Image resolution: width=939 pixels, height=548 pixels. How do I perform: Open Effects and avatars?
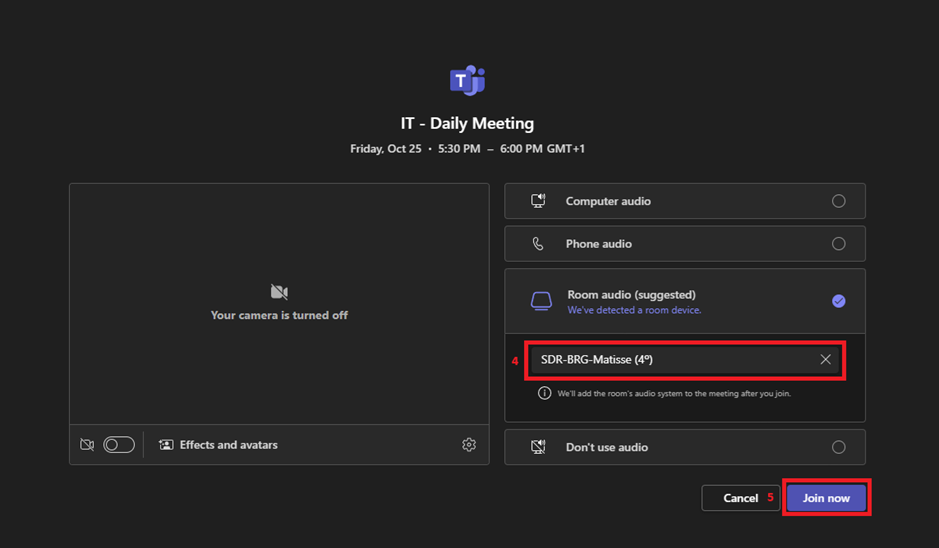point(218,445)
